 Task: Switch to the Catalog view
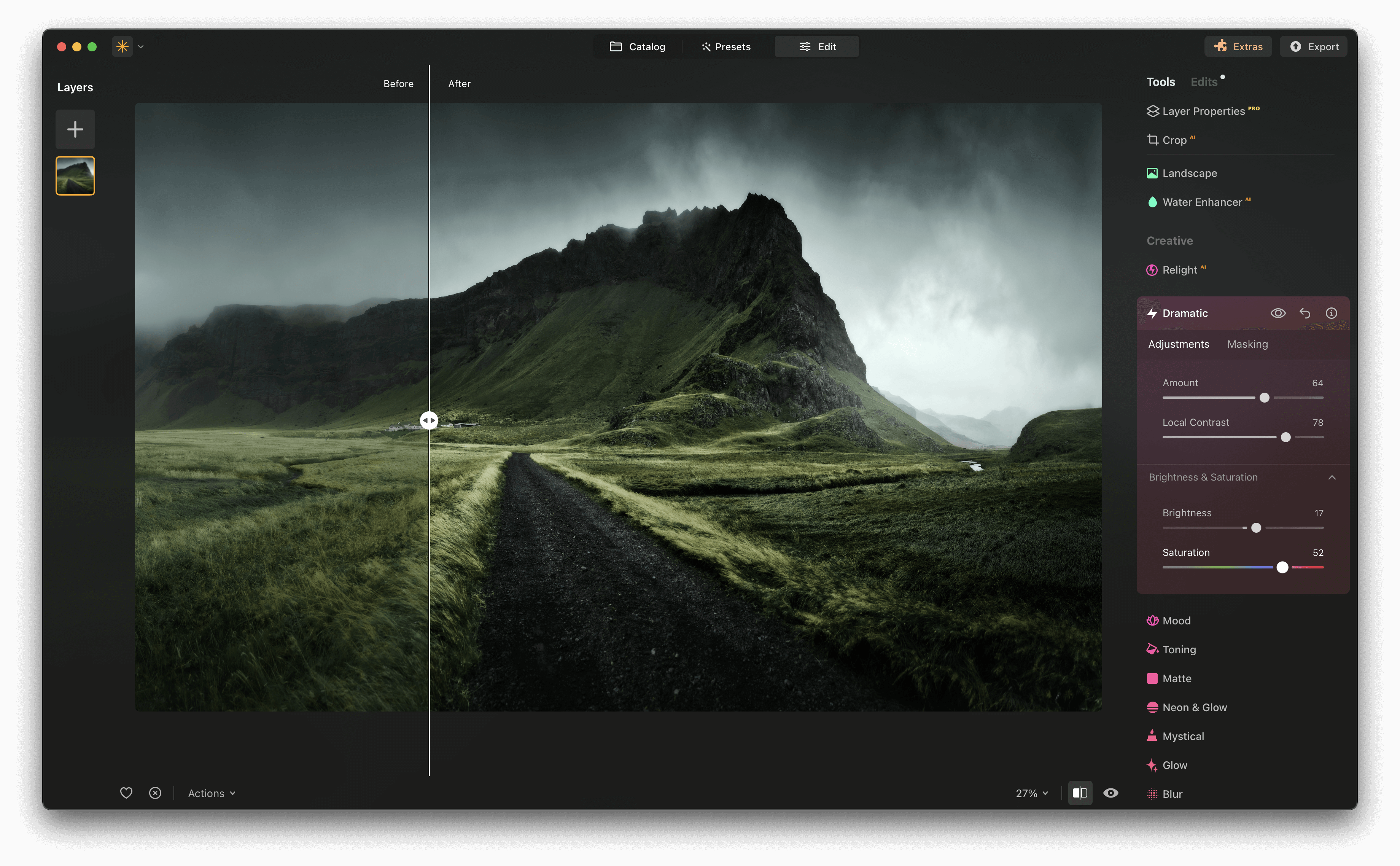click(x=637, y=46)
